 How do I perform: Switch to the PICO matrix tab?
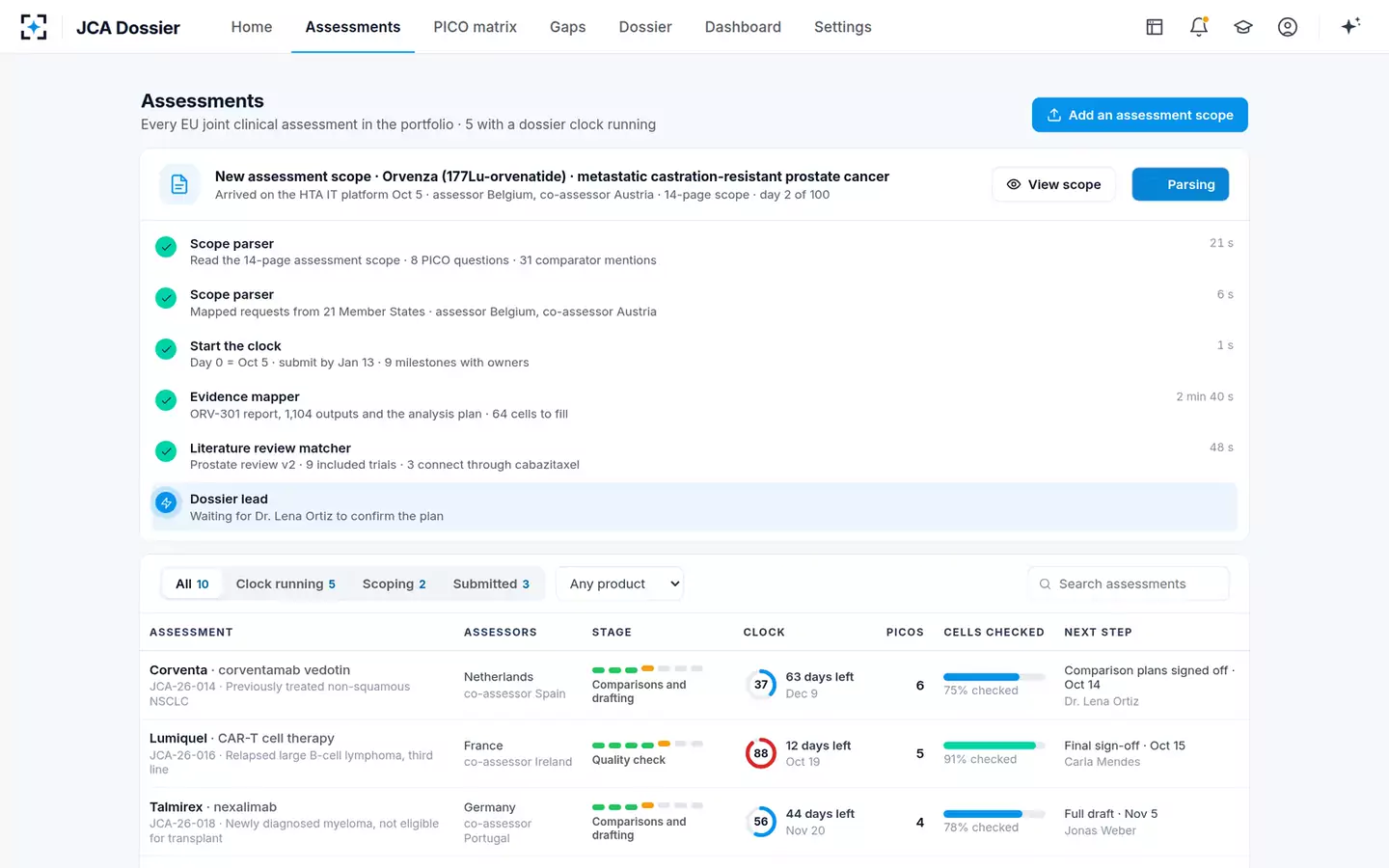(x=475, y=27)
